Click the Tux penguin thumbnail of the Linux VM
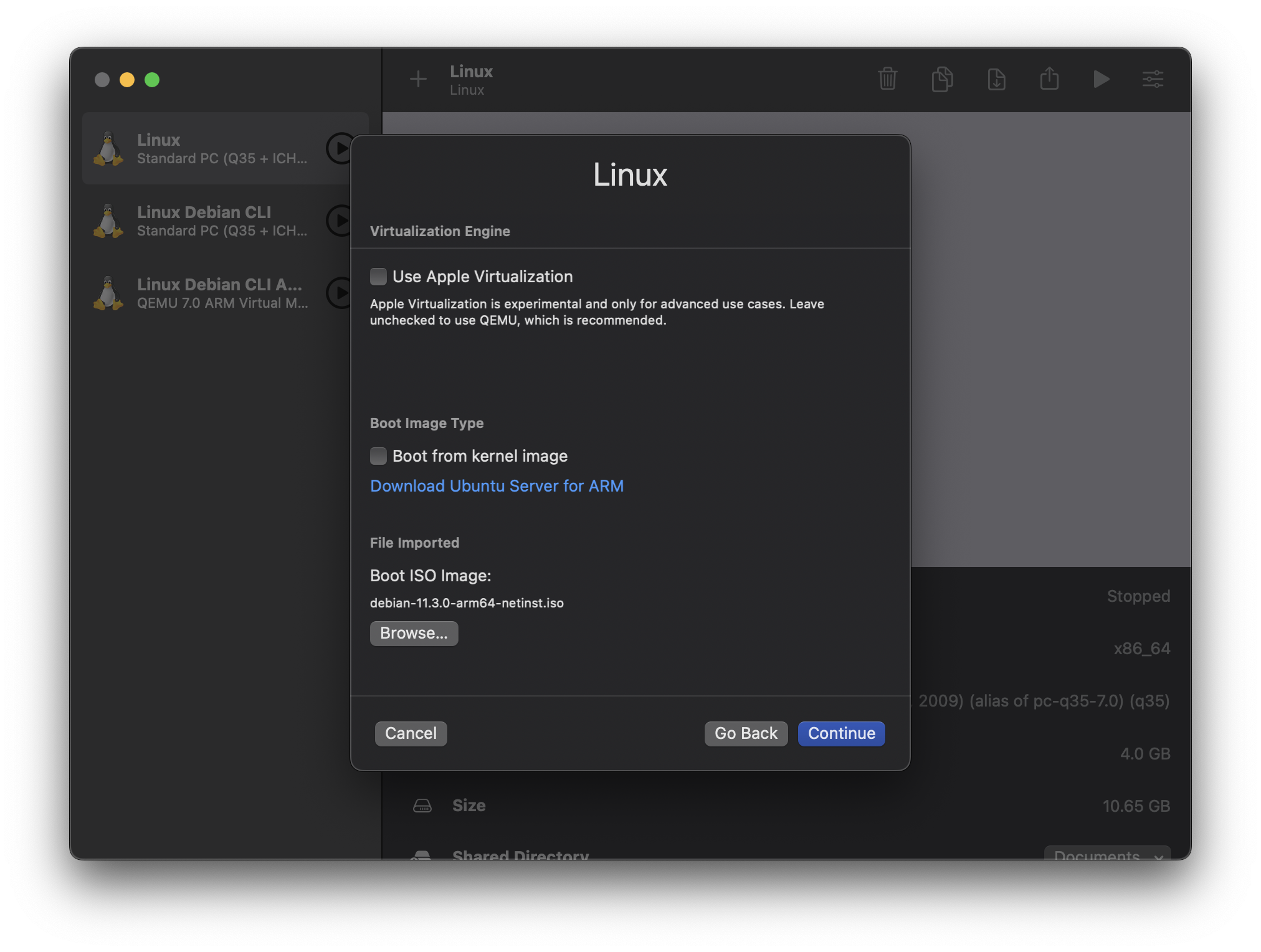The image size is (1261, 952). [108, 148]
